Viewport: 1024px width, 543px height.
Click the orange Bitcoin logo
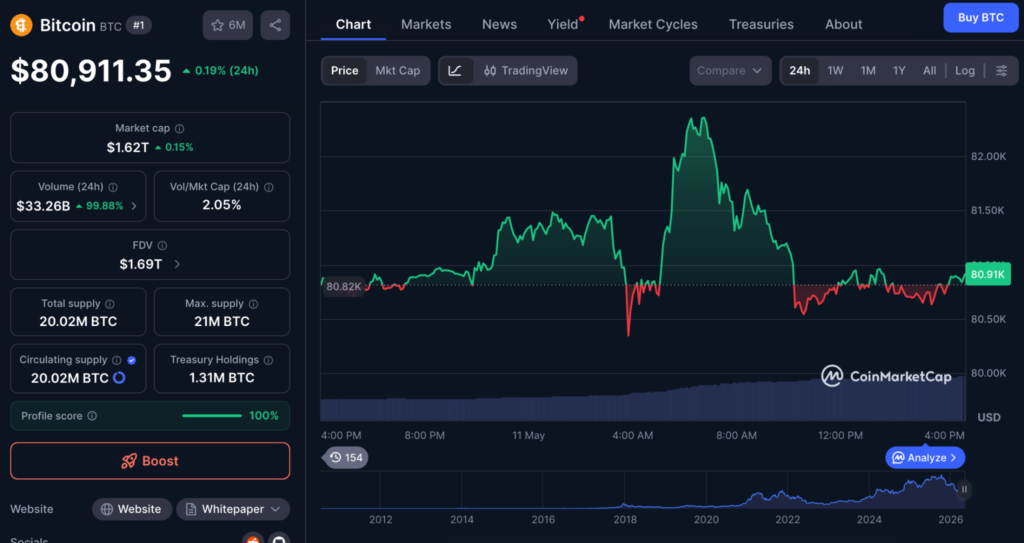[x=22, y=25]
